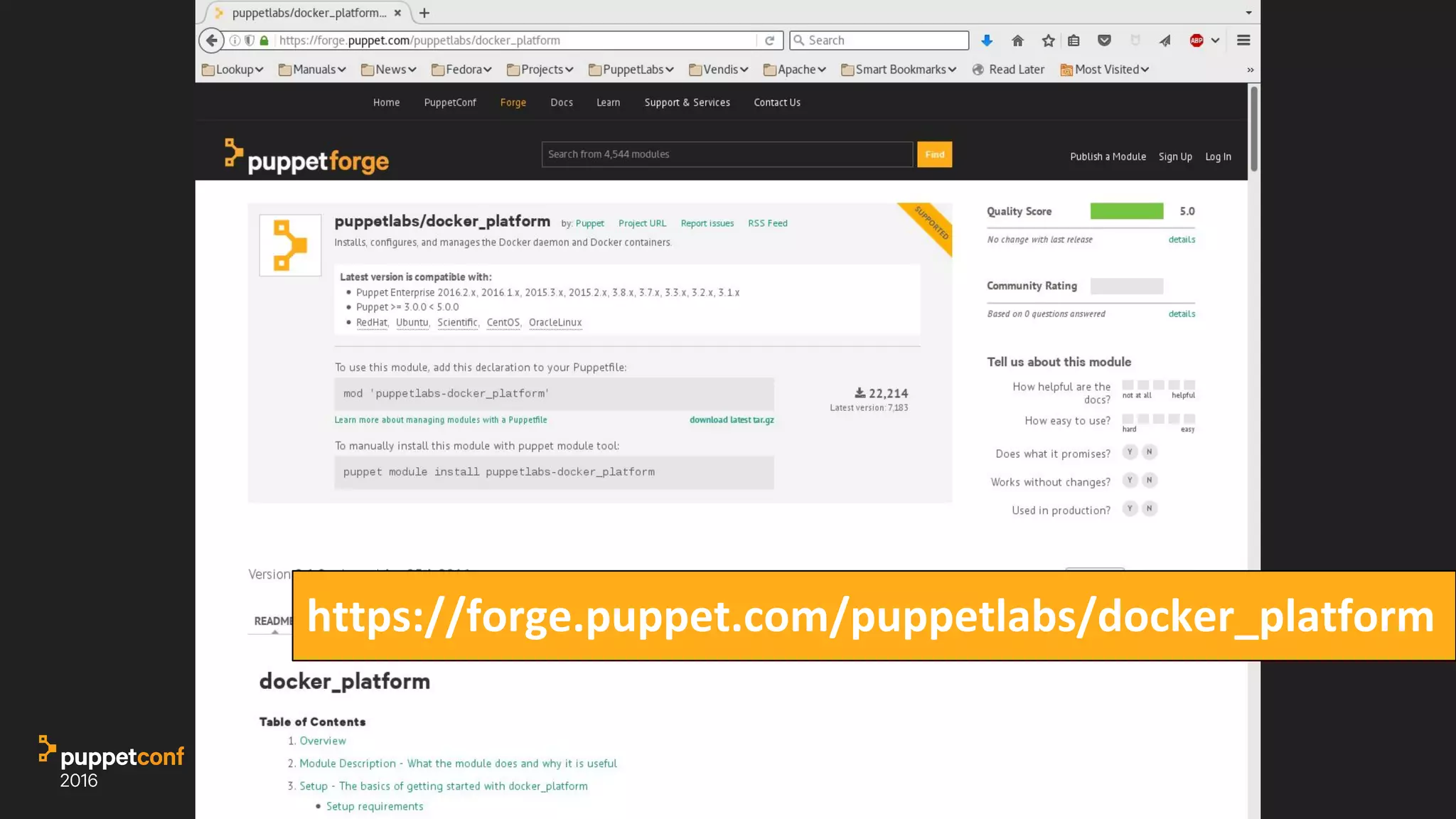Open the Firefox hamburger menu

[1243, 41]
